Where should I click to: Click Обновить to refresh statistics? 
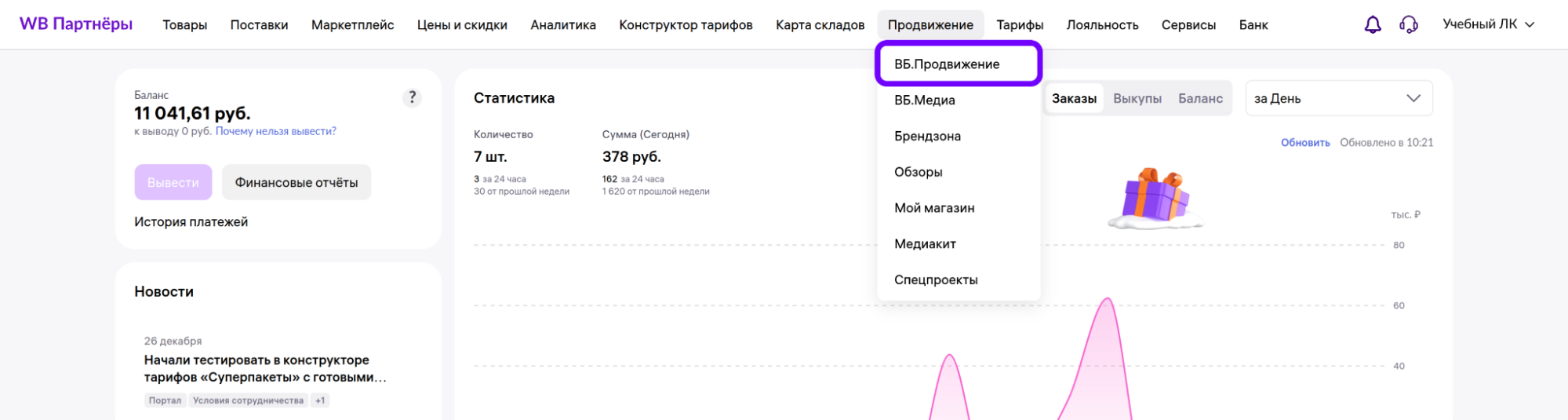point(1304,143)
